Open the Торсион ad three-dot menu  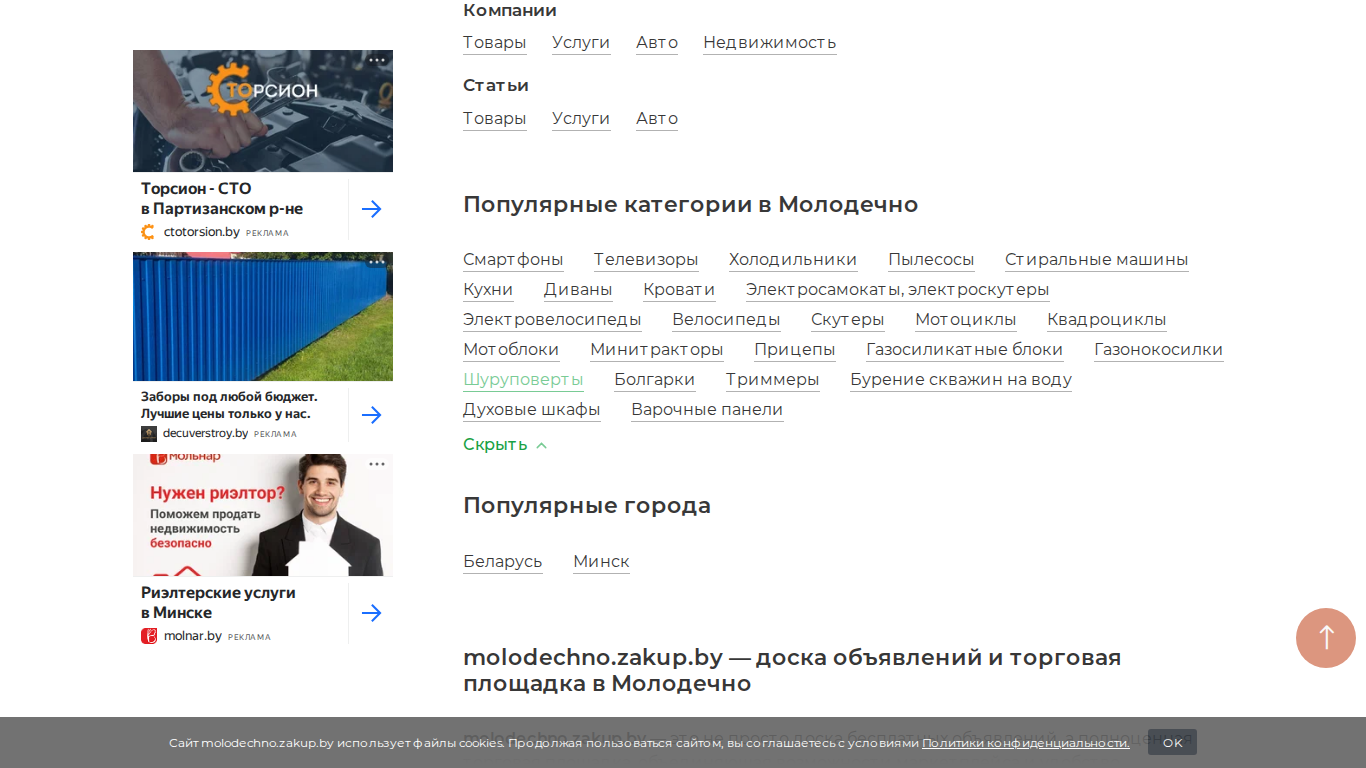pos(376,60)
